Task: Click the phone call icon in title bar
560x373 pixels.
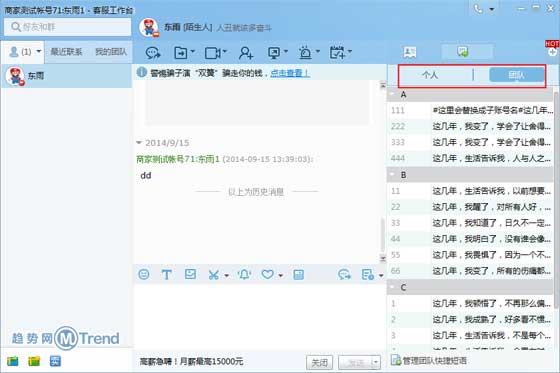Action: click(x=478, y=9)
